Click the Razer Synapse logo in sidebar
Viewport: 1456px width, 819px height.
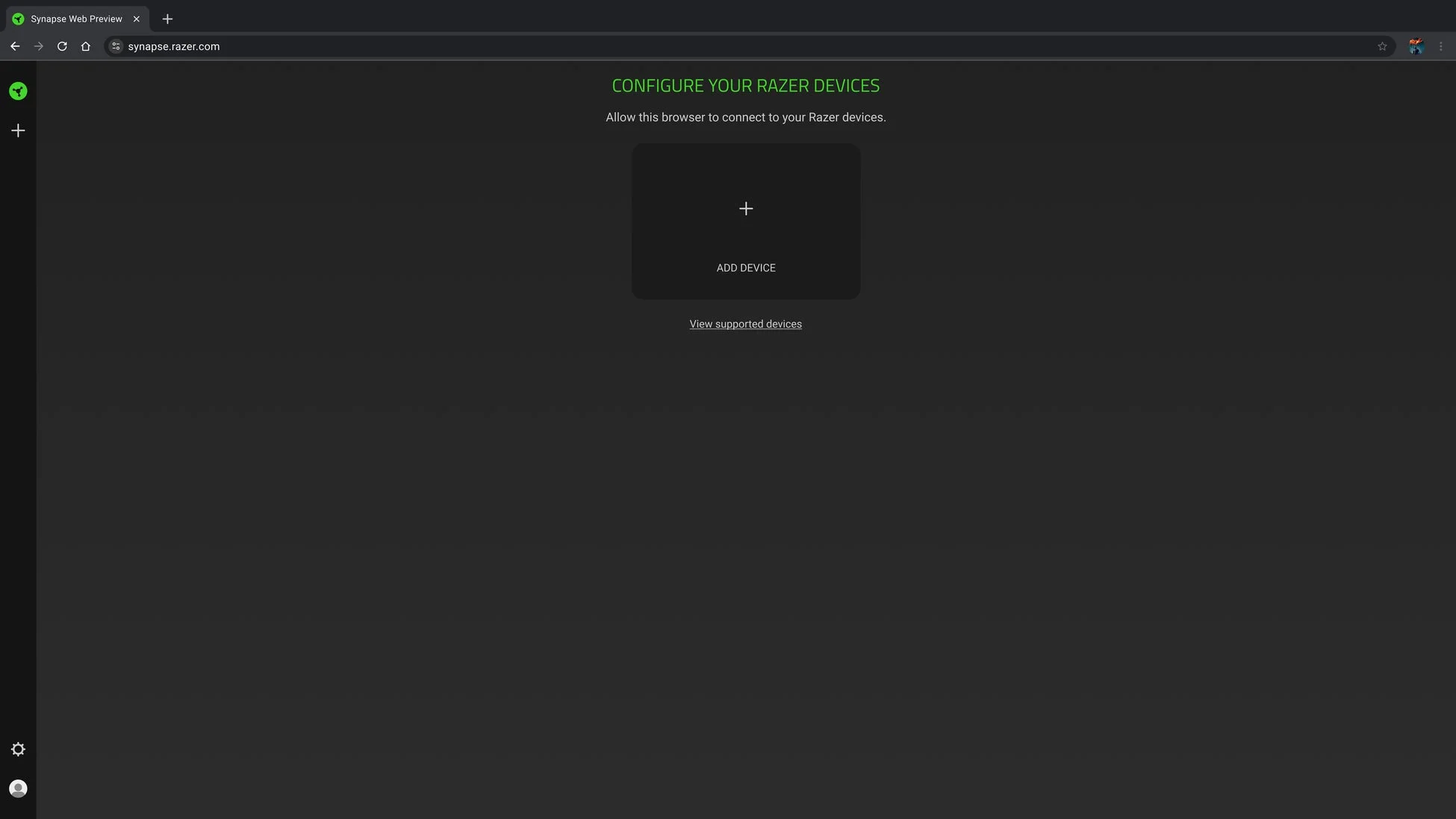(x=18, y=90)
